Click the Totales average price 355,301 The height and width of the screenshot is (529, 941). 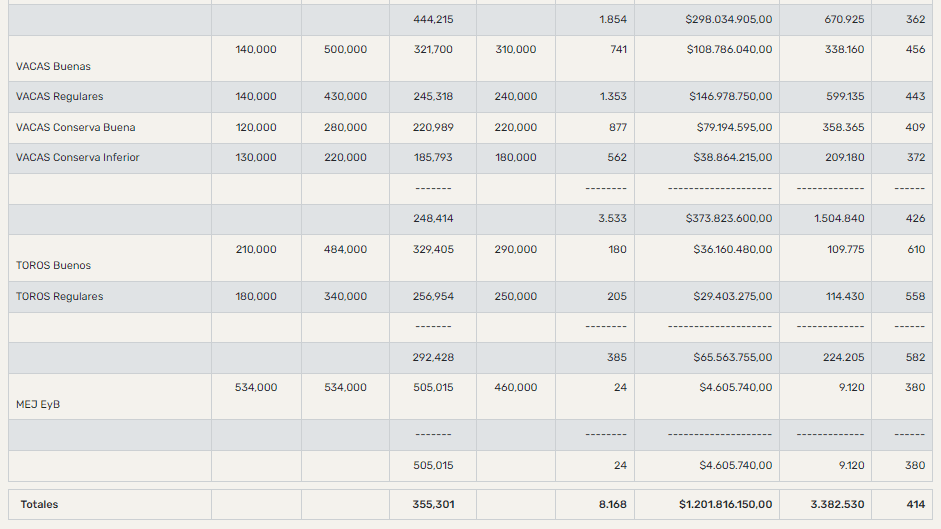click(433, 505)
